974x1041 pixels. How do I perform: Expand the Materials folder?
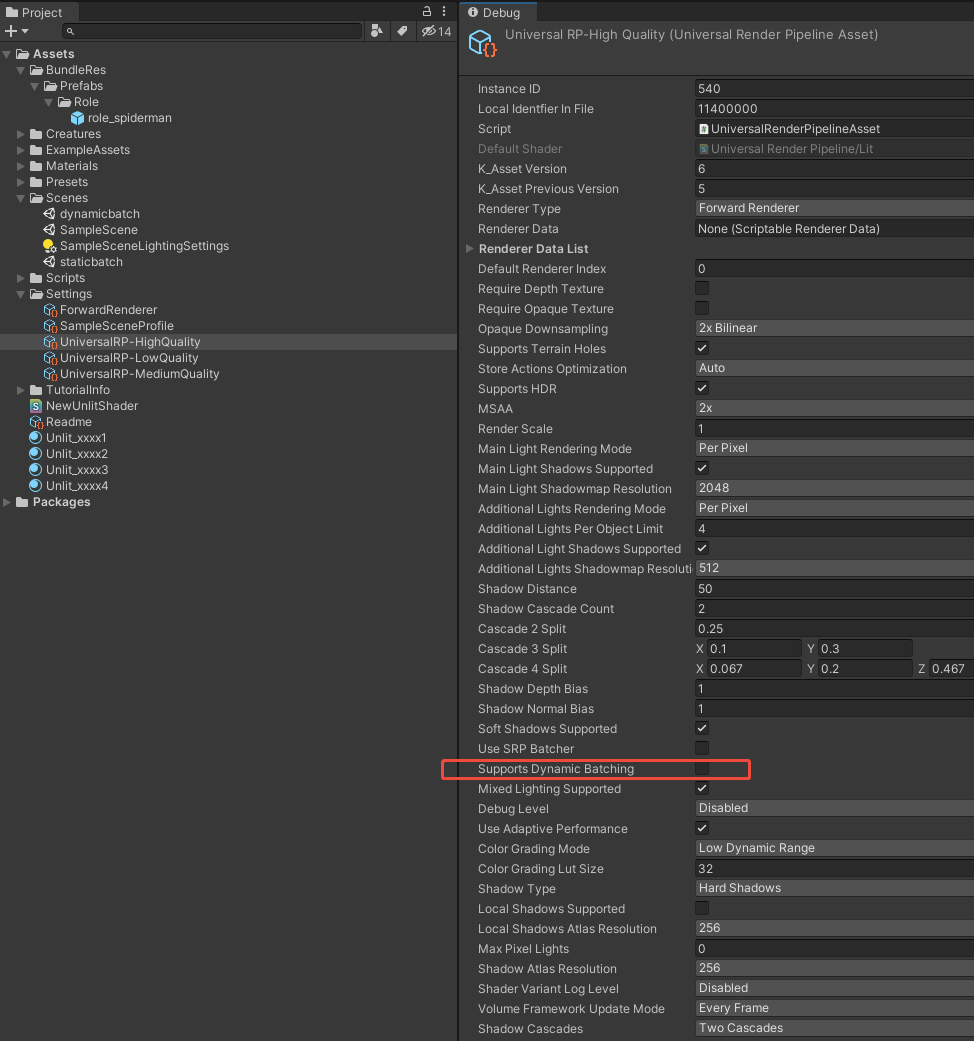pyautogui.click(x=21, y=166)
